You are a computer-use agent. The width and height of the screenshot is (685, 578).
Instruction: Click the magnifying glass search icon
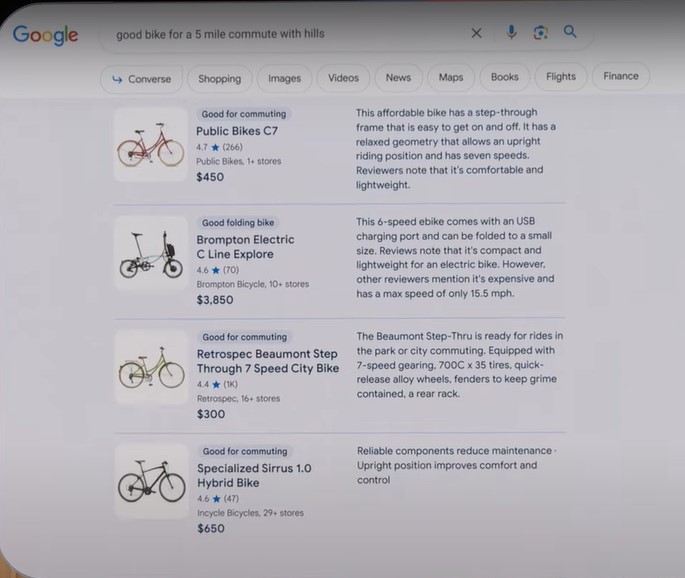570,32
